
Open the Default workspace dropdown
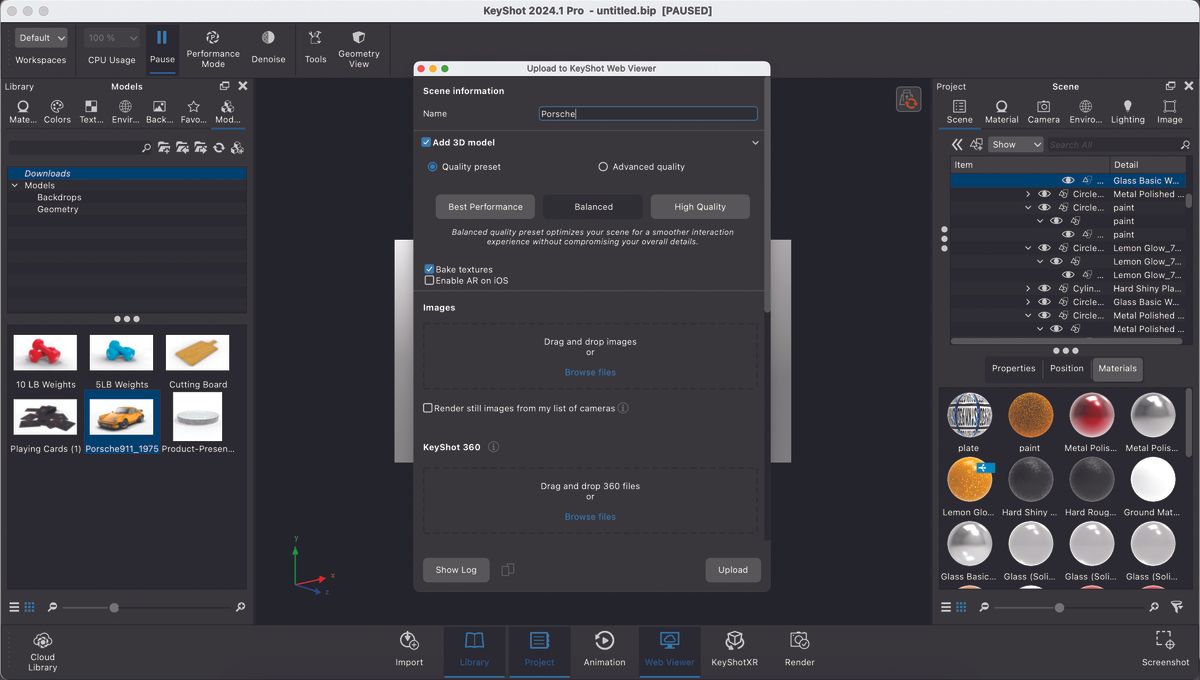(x=42, y=38)
